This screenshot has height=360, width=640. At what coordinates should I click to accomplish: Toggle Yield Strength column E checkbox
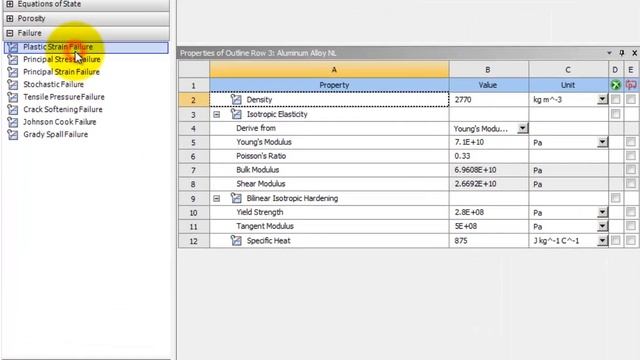[631, 212]
